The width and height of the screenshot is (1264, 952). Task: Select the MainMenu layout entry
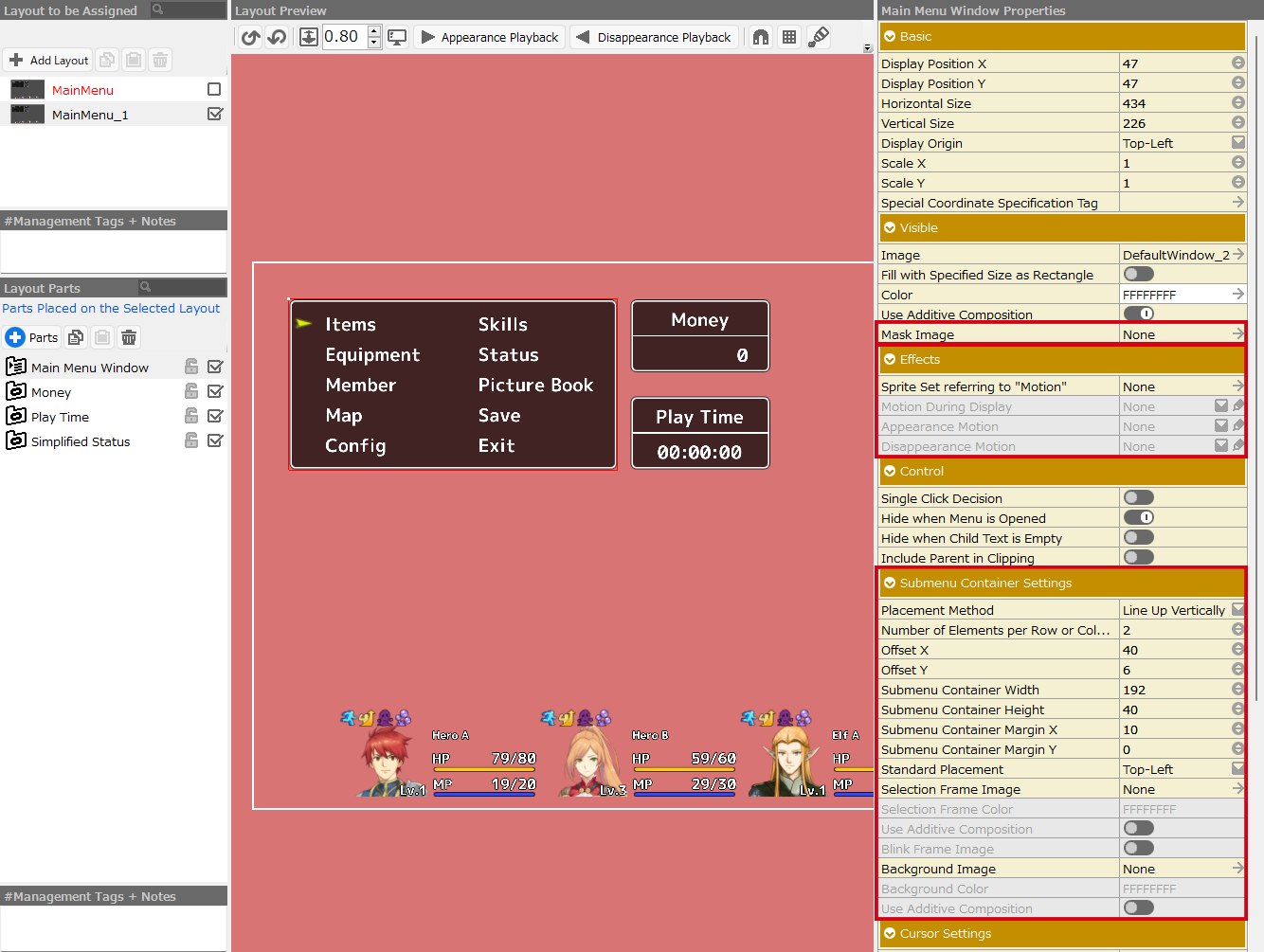[x=82, y=90]
